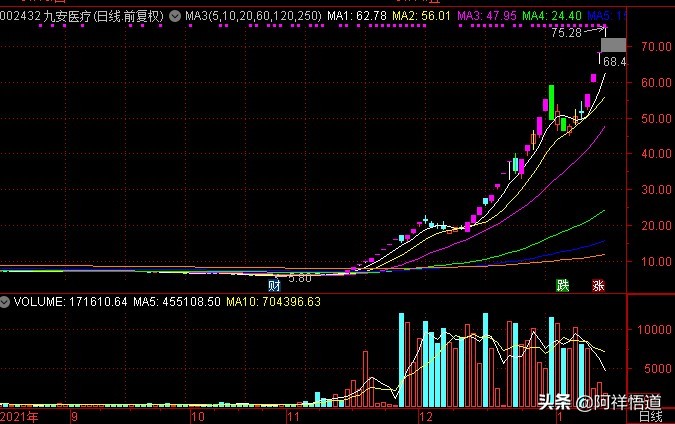Select the MA3: 47.95 value

486,16
